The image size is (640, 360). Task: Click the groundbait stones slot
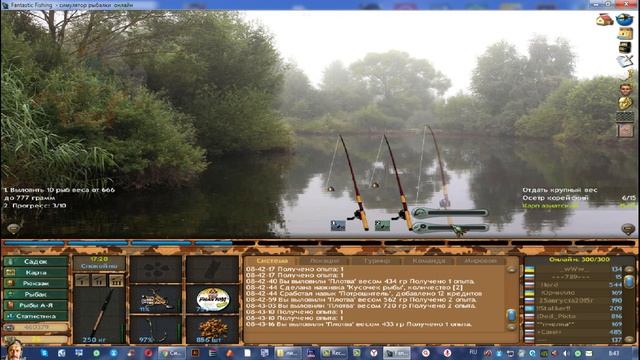point(156,269)
